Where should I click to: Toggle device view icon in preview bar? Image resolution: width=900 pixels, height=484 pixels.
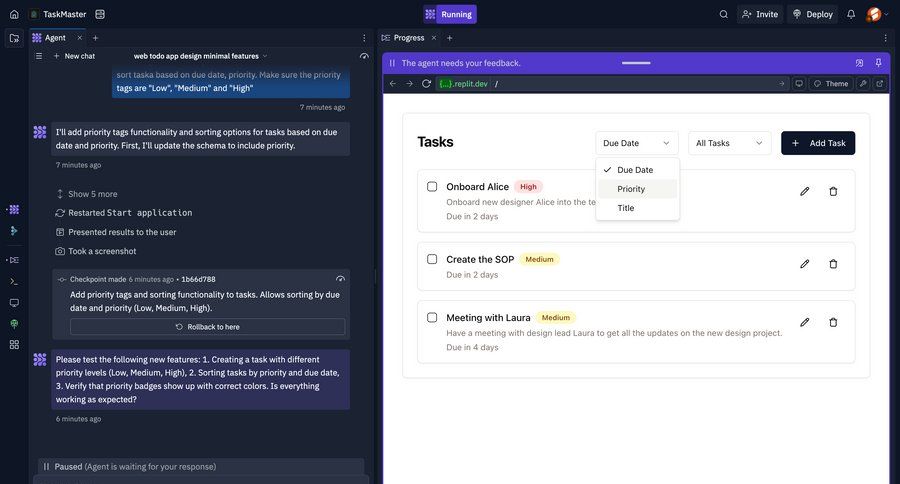[798, 84]
